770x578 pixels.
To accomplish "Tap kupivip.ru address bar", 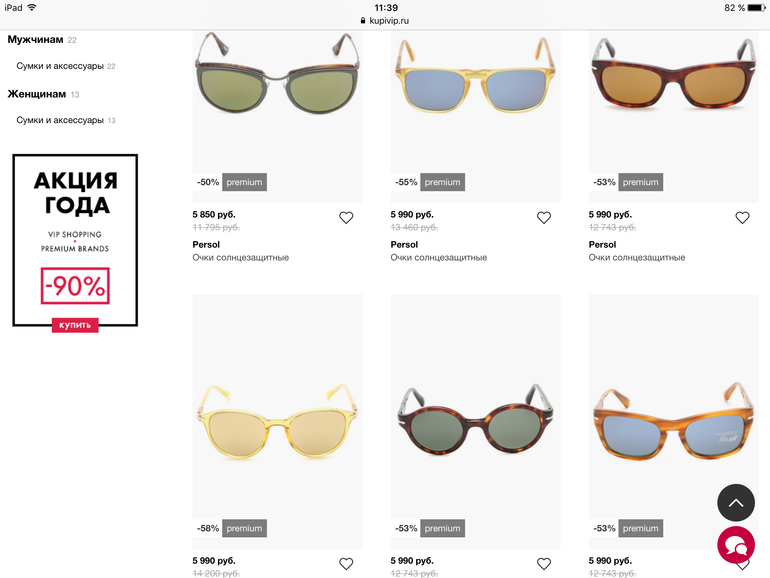I will (385, 21).
